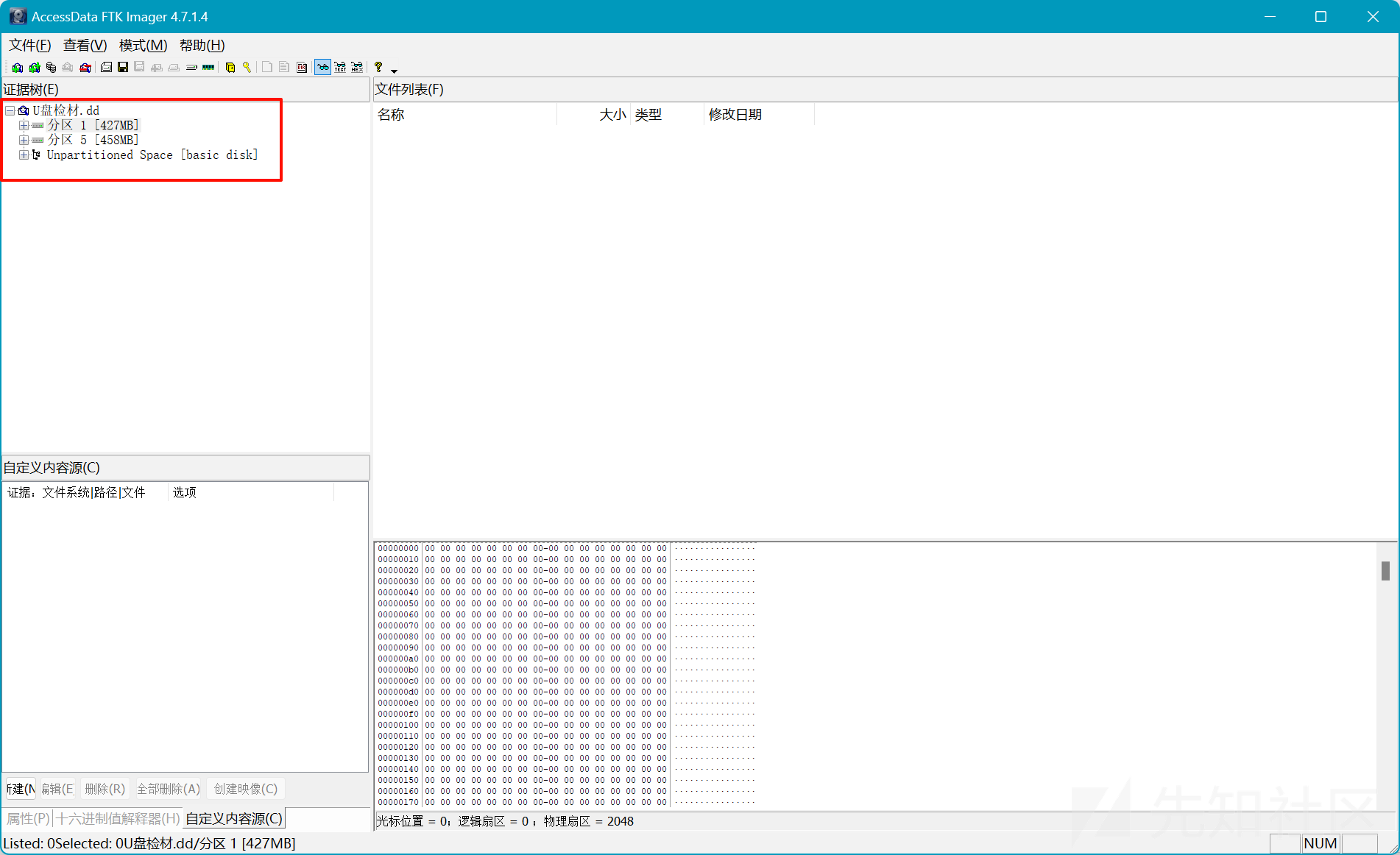The image size is (1400, 855).
Task: Click the 自定义内容源(C) panel header
Action: point(185,468)
